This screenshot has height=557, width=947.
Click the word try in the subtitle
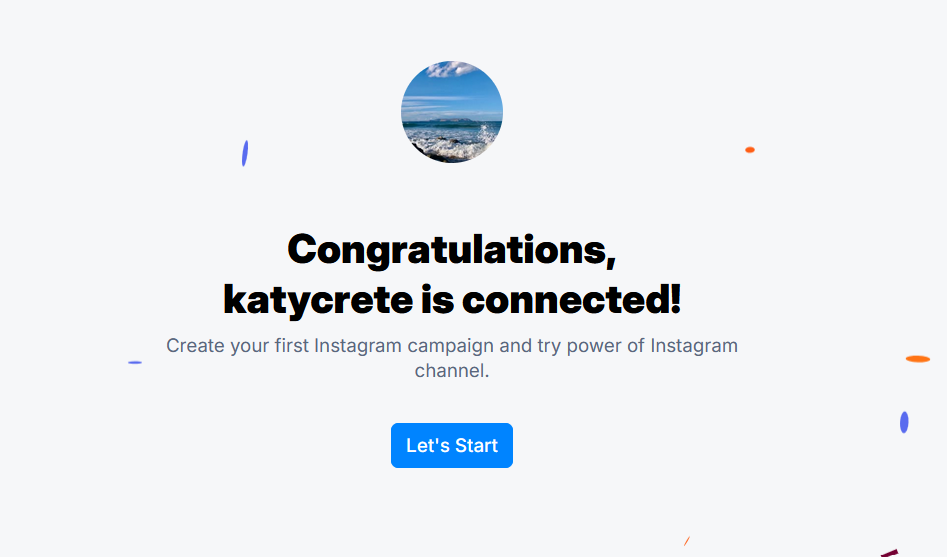549,346
